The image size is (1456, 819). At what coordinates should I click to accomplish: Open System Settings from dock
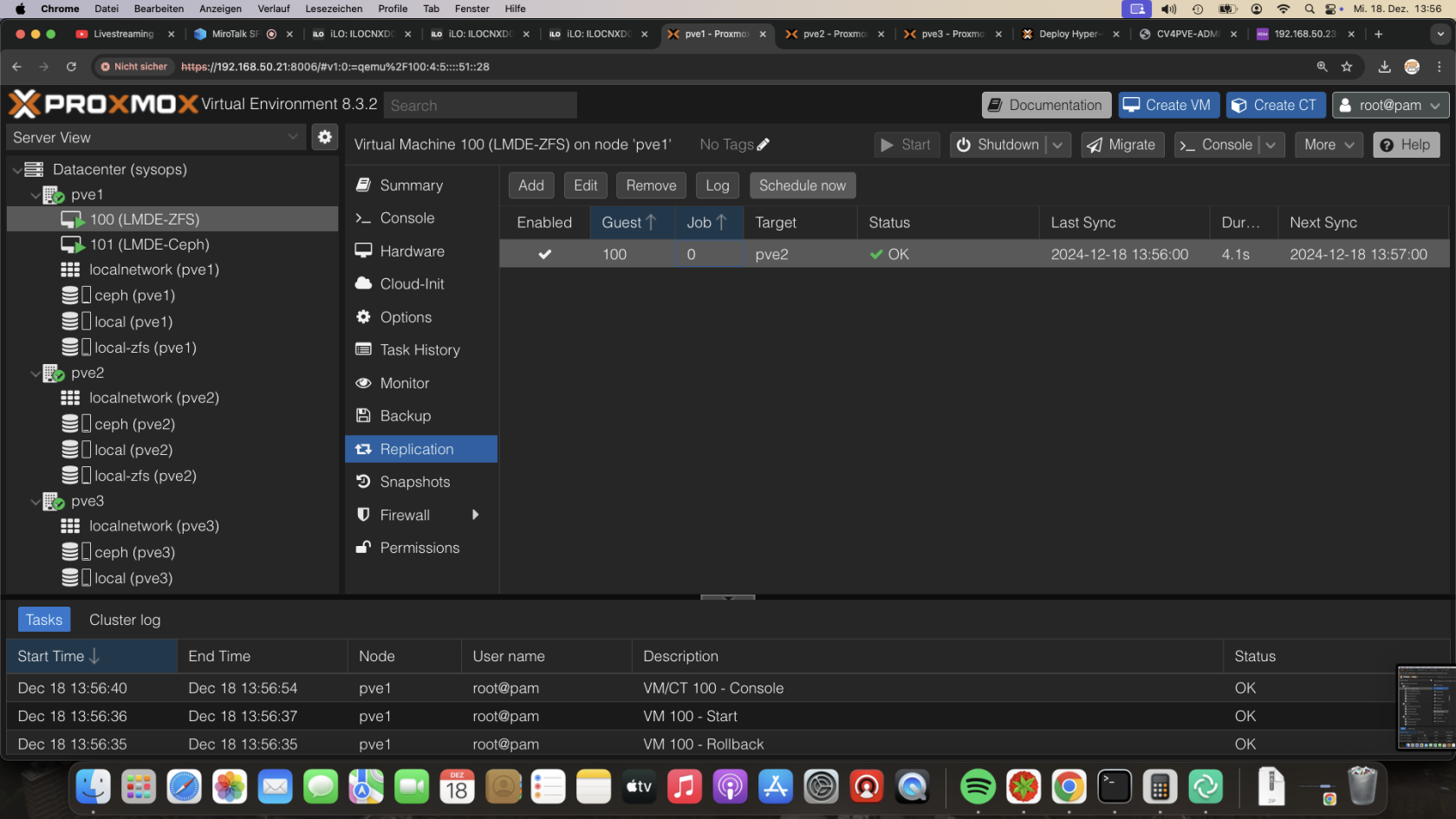pos(821,787)
